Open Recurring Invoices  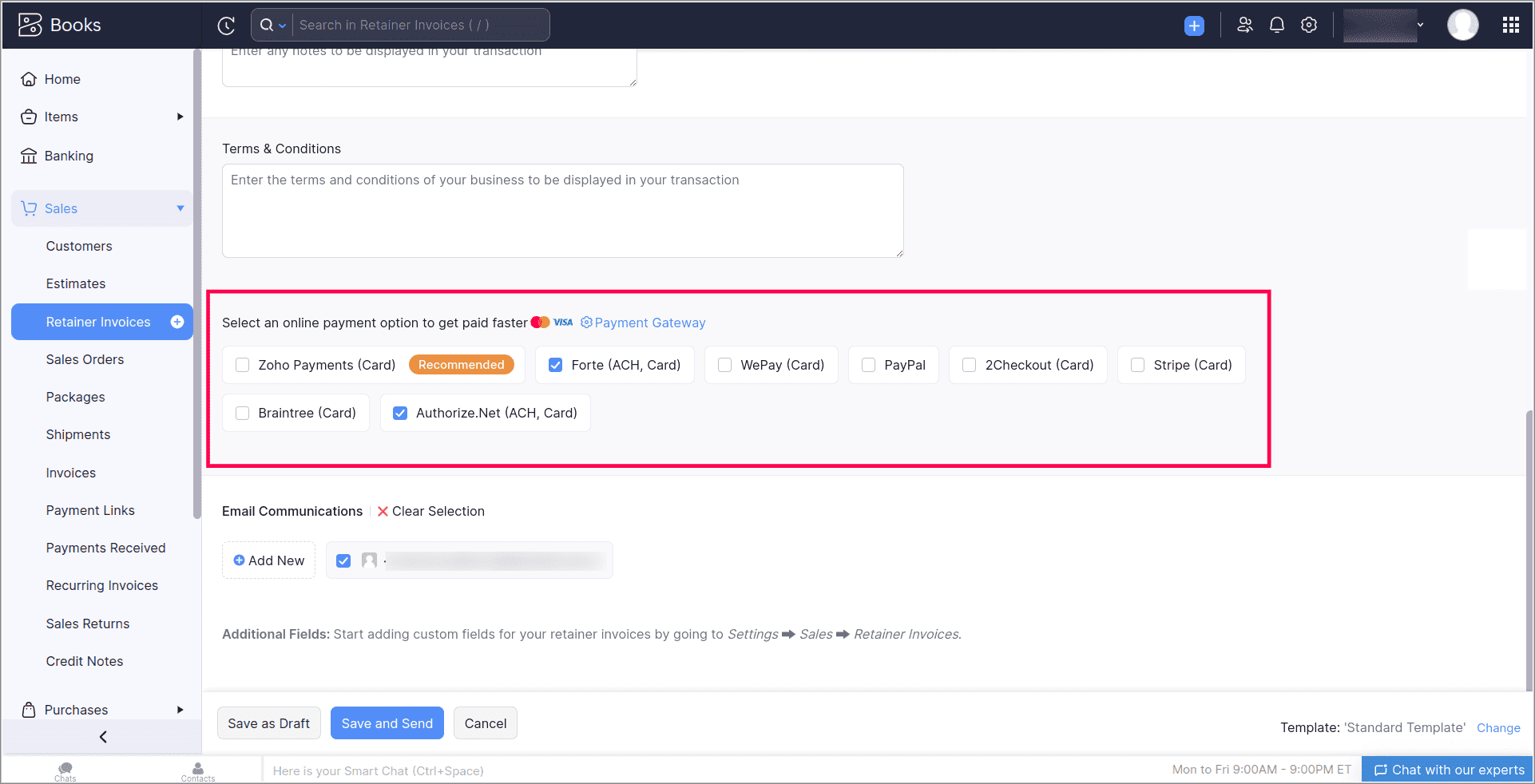point(102,585)
